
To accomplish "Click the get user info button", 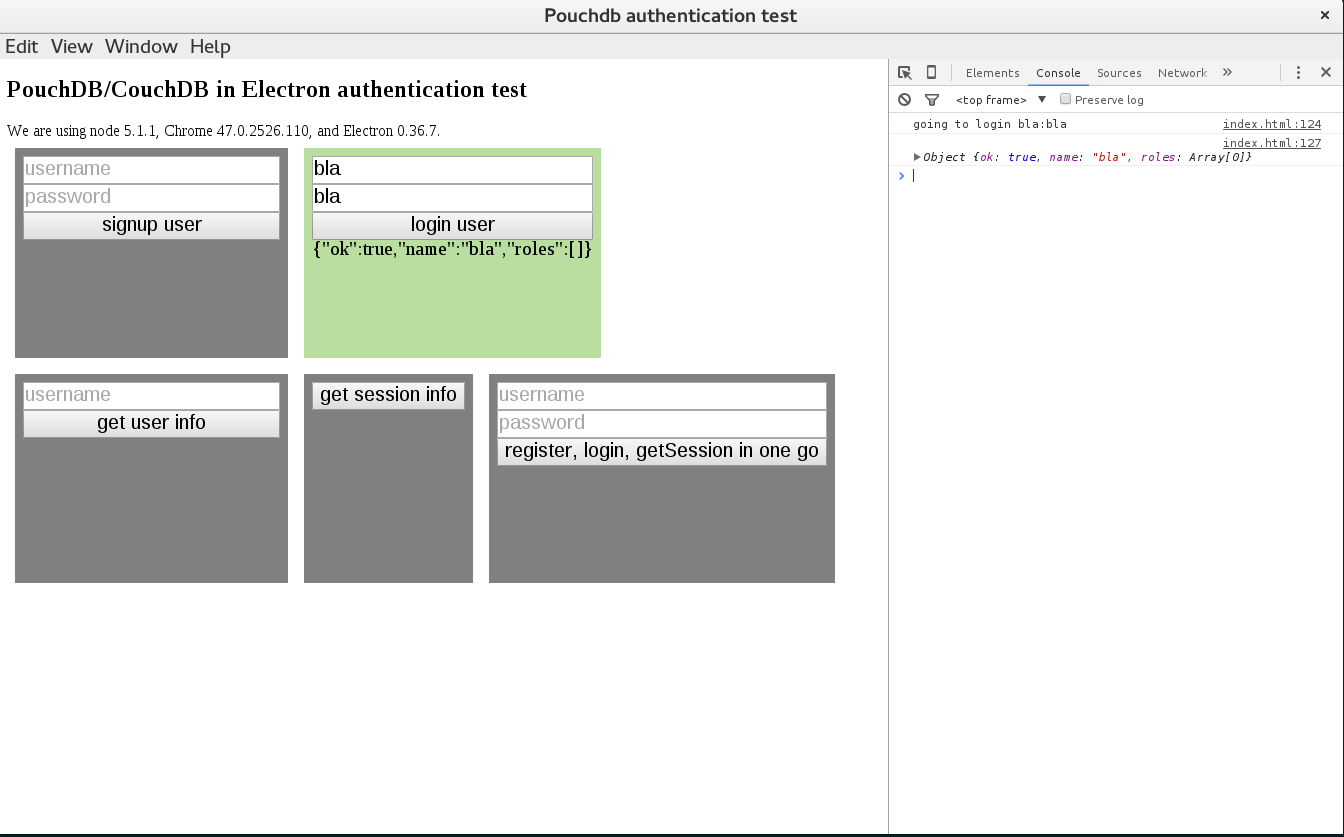I will (152, 423).
